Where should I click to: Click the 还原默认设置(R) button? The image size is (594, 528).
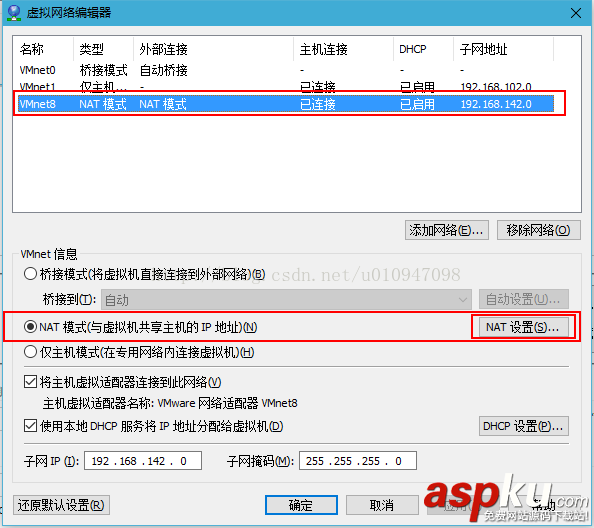[x=61, y=505]
